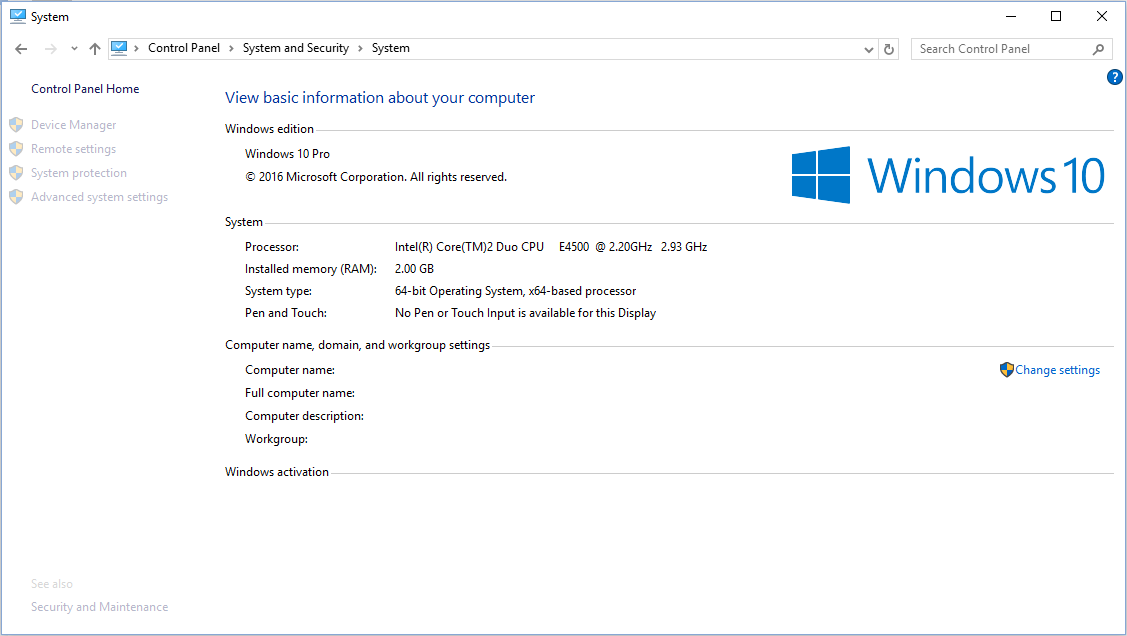This screenshot has height=636, width=1127.
Task: Open the recent locations dropdown arrow
Action: click(x=74, y=49)
